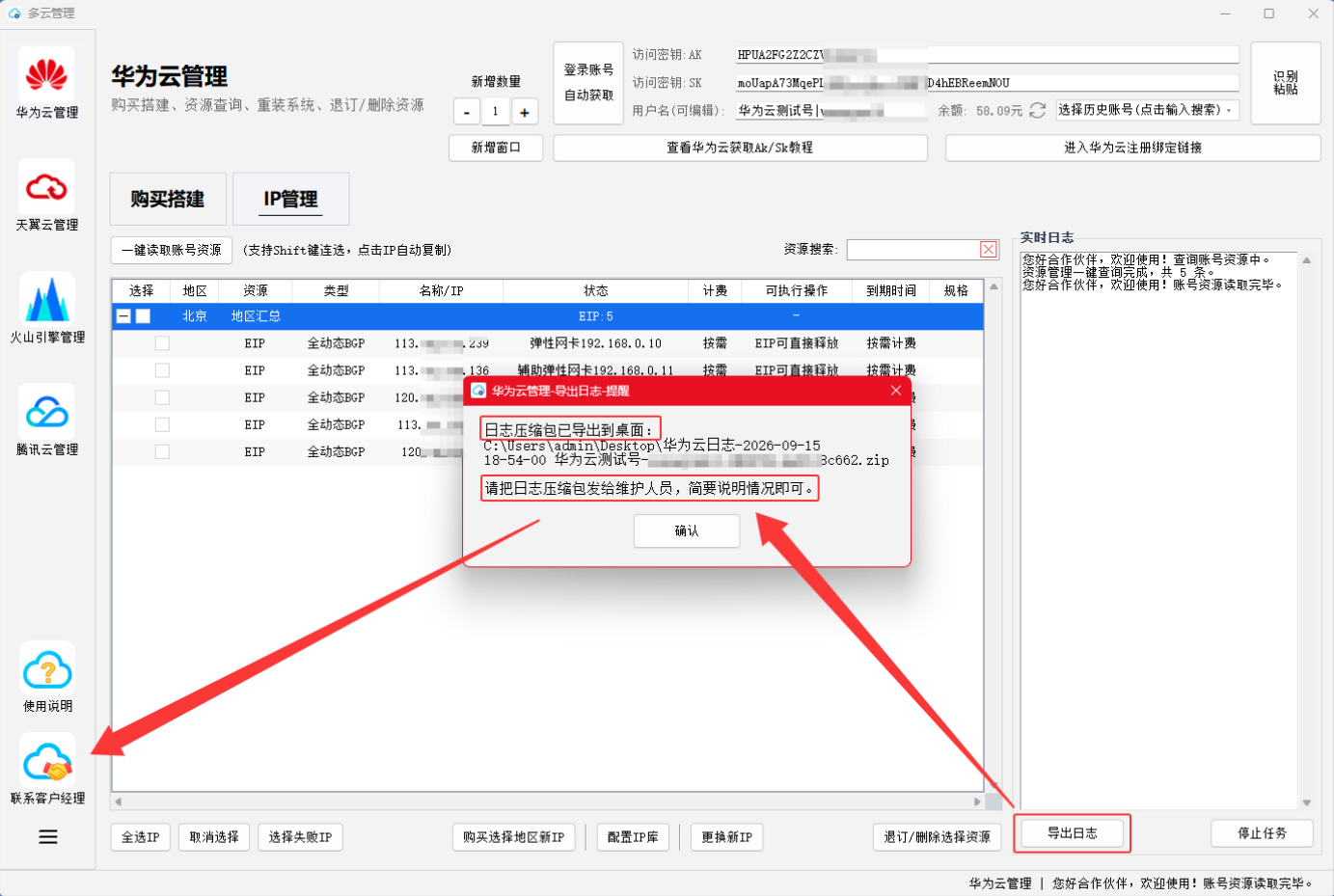Click the 新增窗口 button
The height and width of the screenshot is (896, 1334).
[x=496, y=148]
